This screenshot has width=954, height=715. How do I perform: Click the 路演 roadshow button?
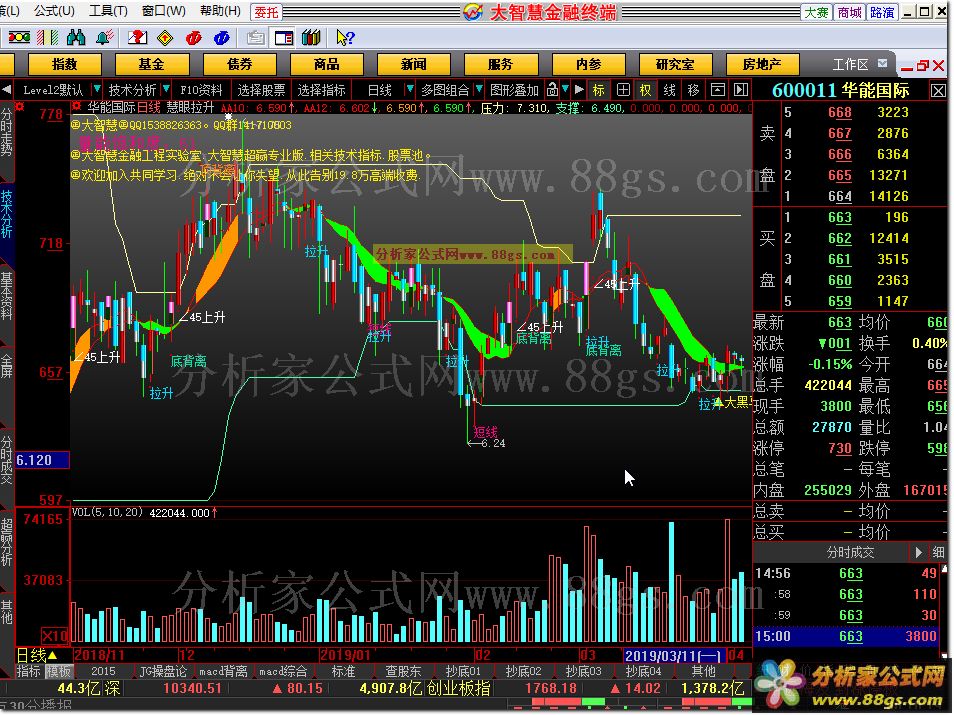point(882,12)
